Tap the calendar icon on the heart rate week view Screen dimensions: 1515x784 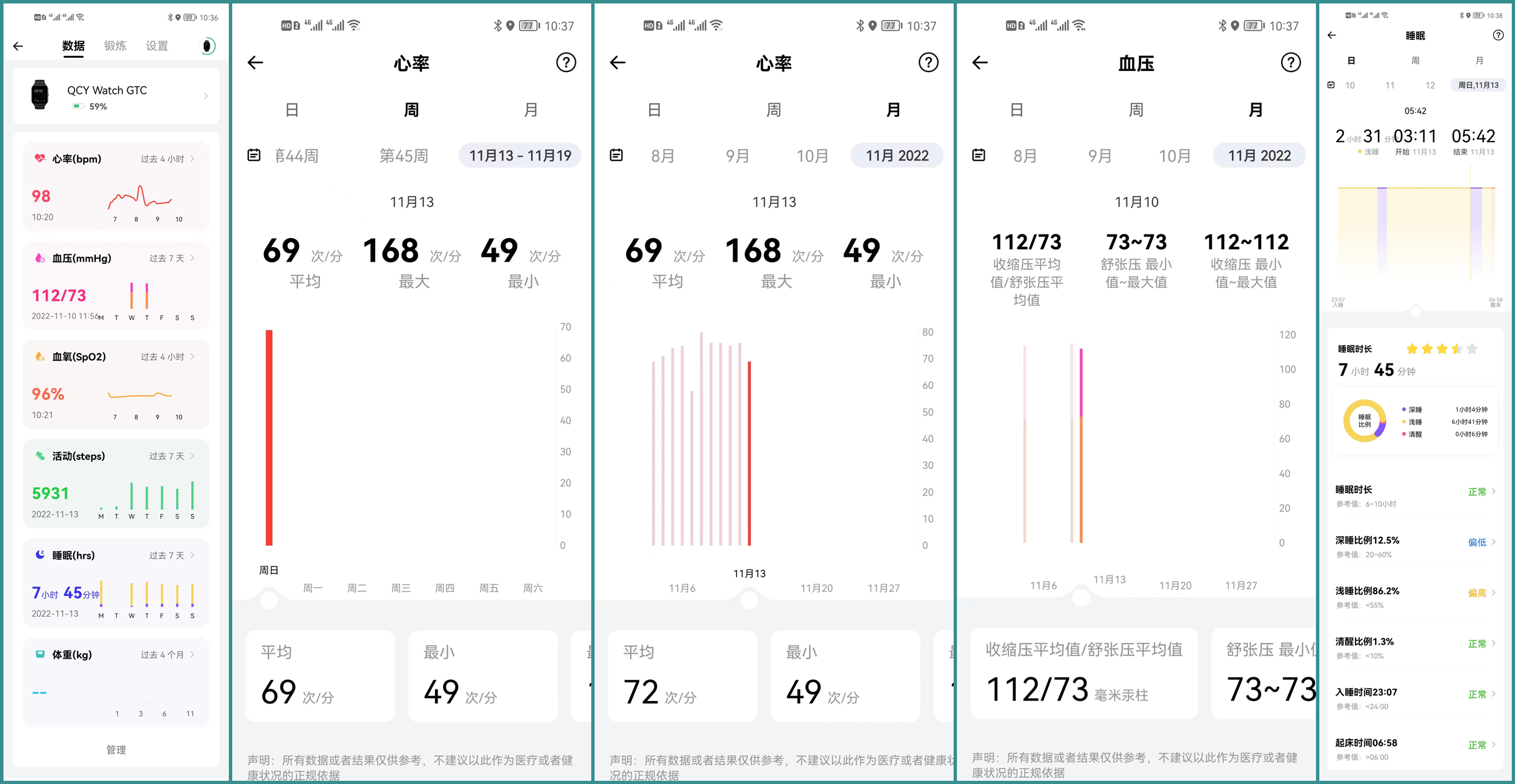255,155
